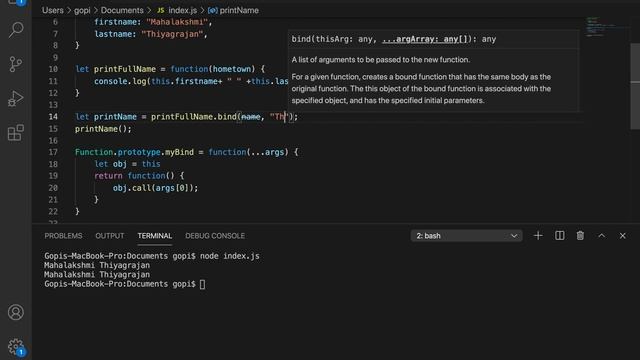
Task: Create a new terminal with plus icon
Action: (538, 236)
